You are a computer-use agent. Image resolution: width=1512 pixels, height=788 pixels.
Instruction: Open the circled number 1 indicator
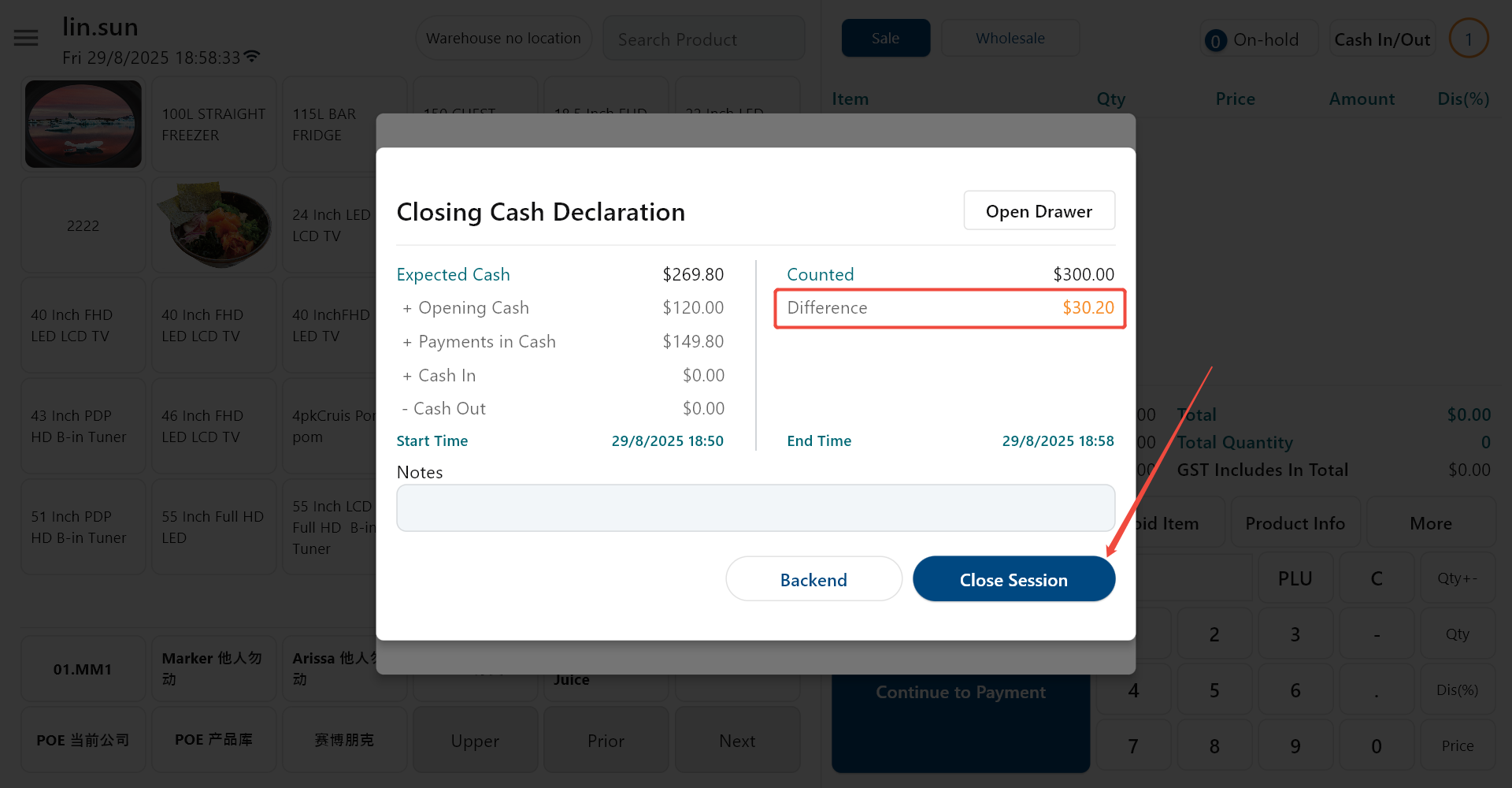tap(1469, 39)
